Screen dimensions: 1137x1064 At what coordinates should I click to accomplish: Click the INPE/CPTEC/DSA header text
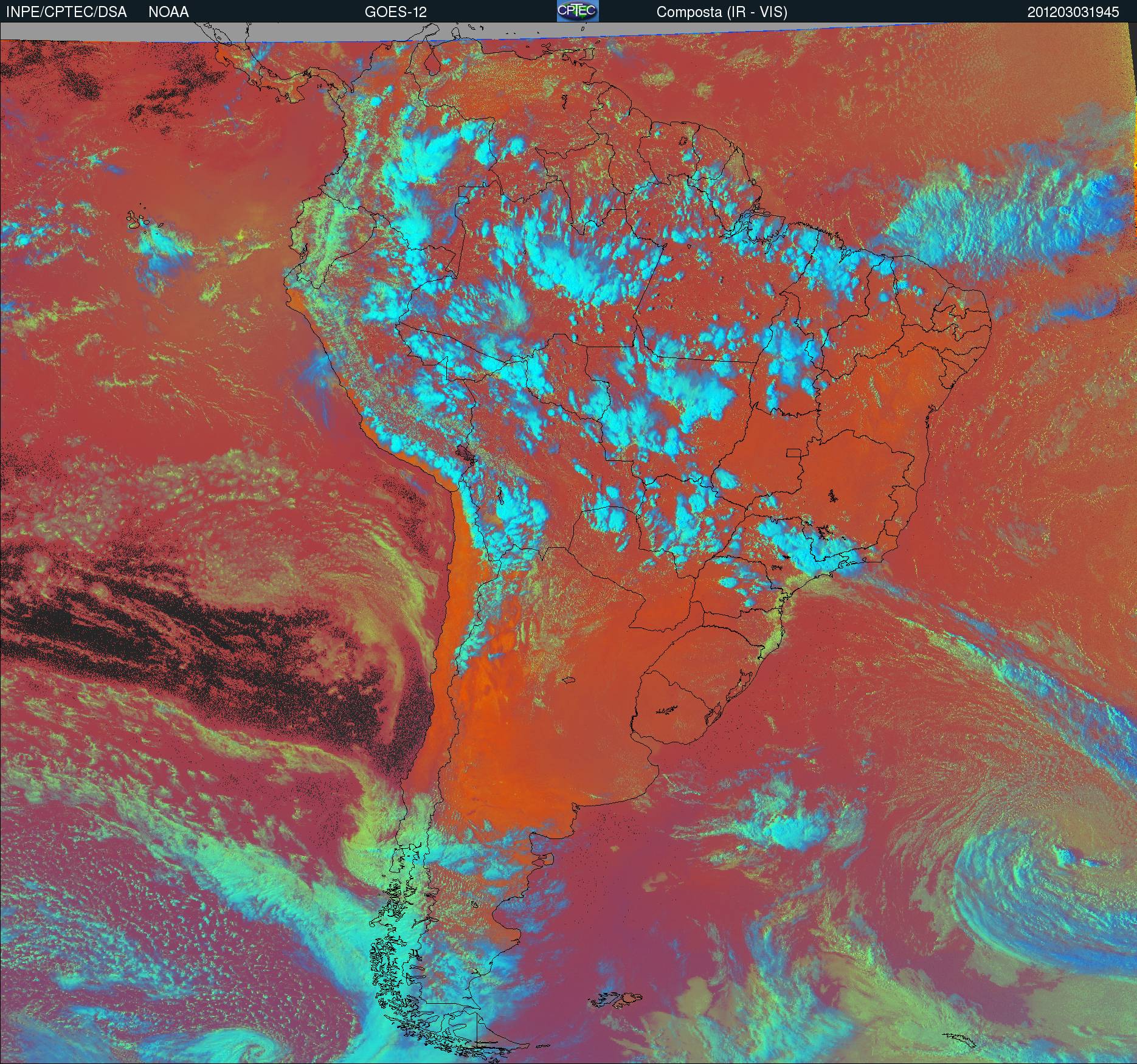point(66,12)
